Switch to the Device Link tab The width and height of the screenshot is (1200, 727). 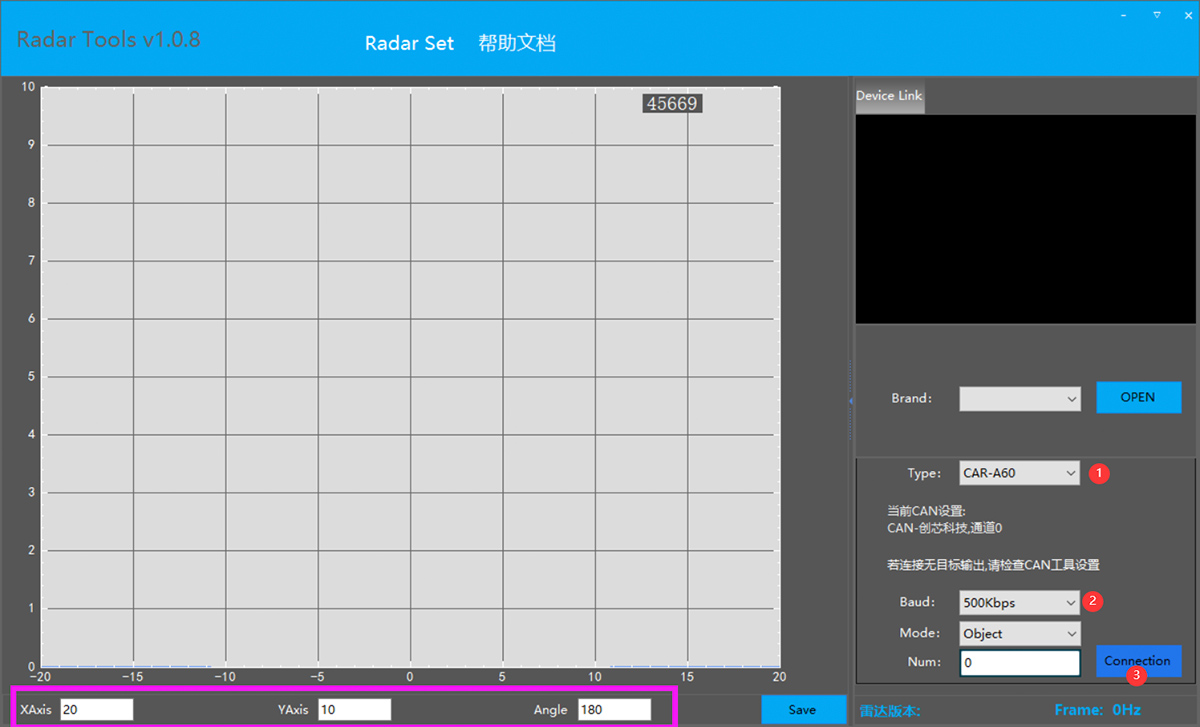click(889, 96)
